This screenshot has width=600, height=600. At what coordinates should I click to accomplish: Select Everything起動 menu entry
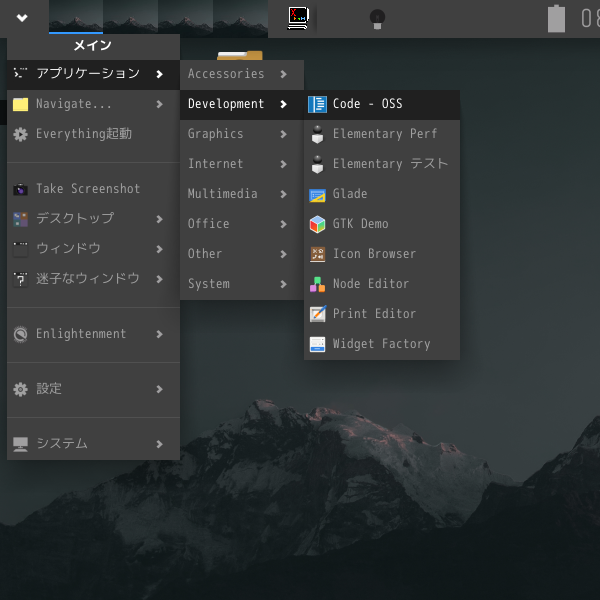click(x=93, y=134)
